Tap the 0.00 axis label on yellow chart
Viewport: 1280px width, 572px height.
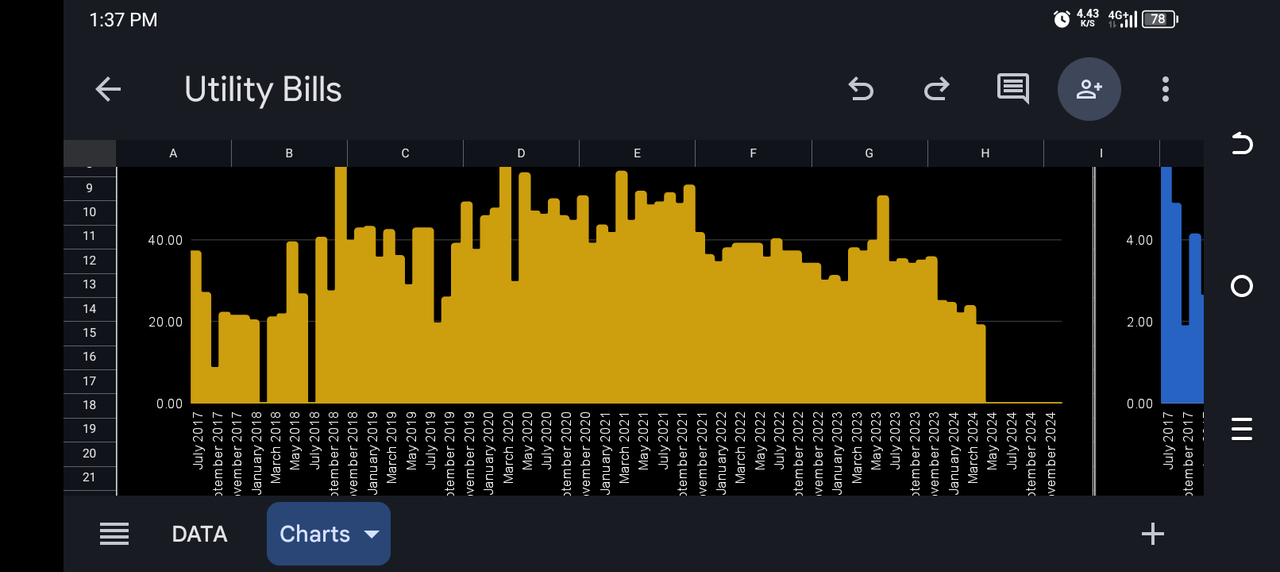pyautogui.click(x=168, y=404)
